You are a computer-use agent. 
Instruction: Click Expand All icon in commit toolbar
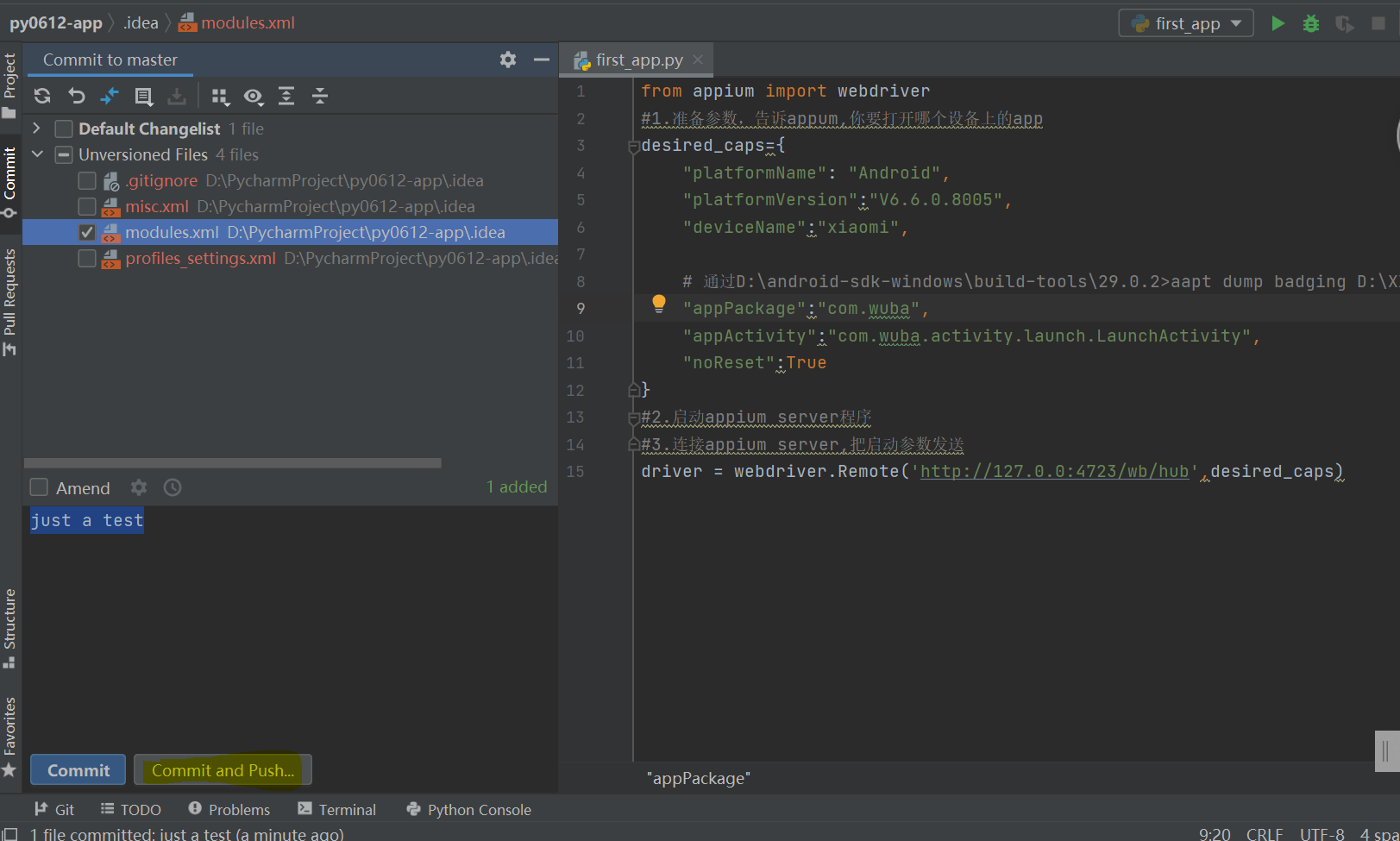(x=286, y=96)
